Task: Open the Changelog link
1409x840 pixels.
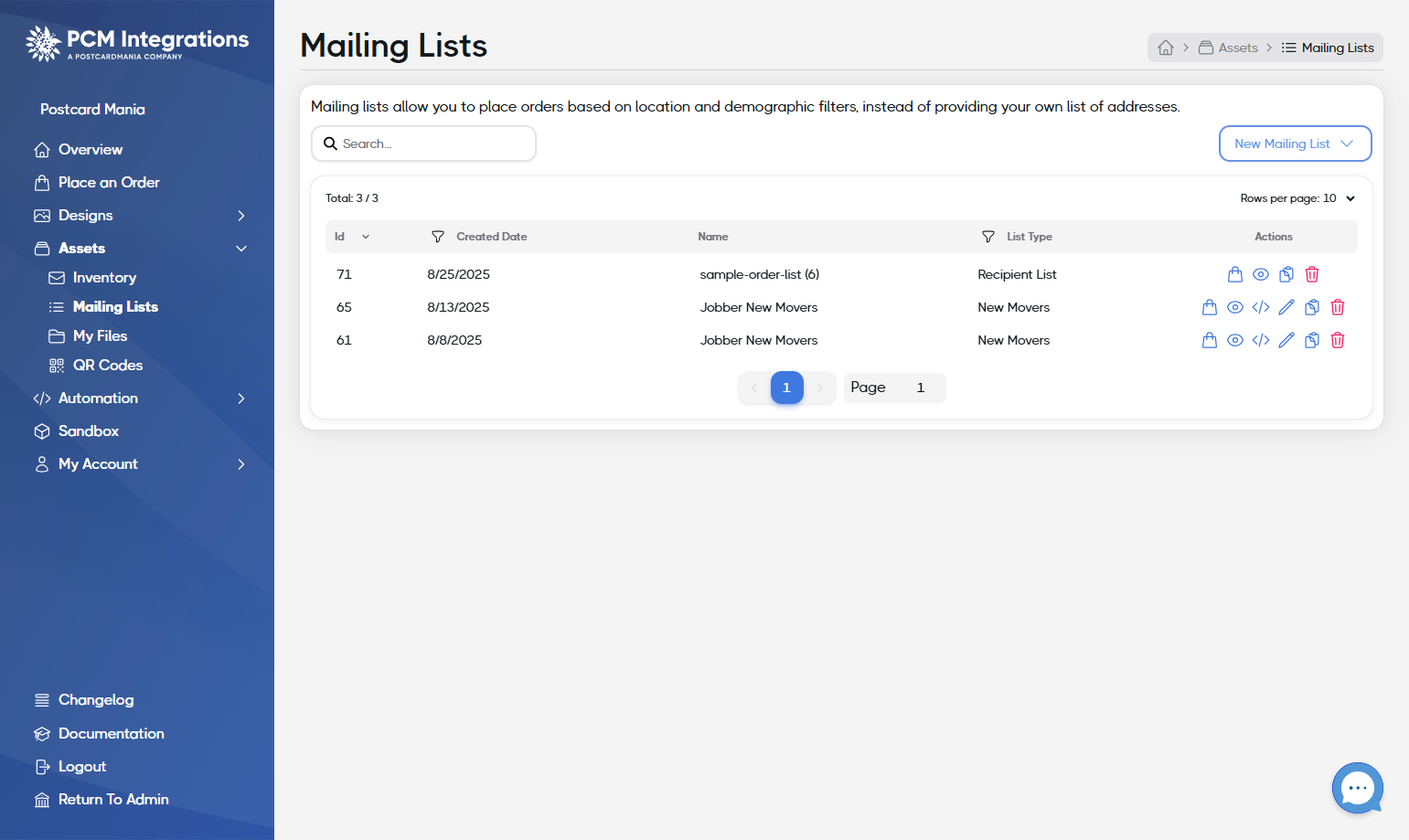Action: point(84,700)
